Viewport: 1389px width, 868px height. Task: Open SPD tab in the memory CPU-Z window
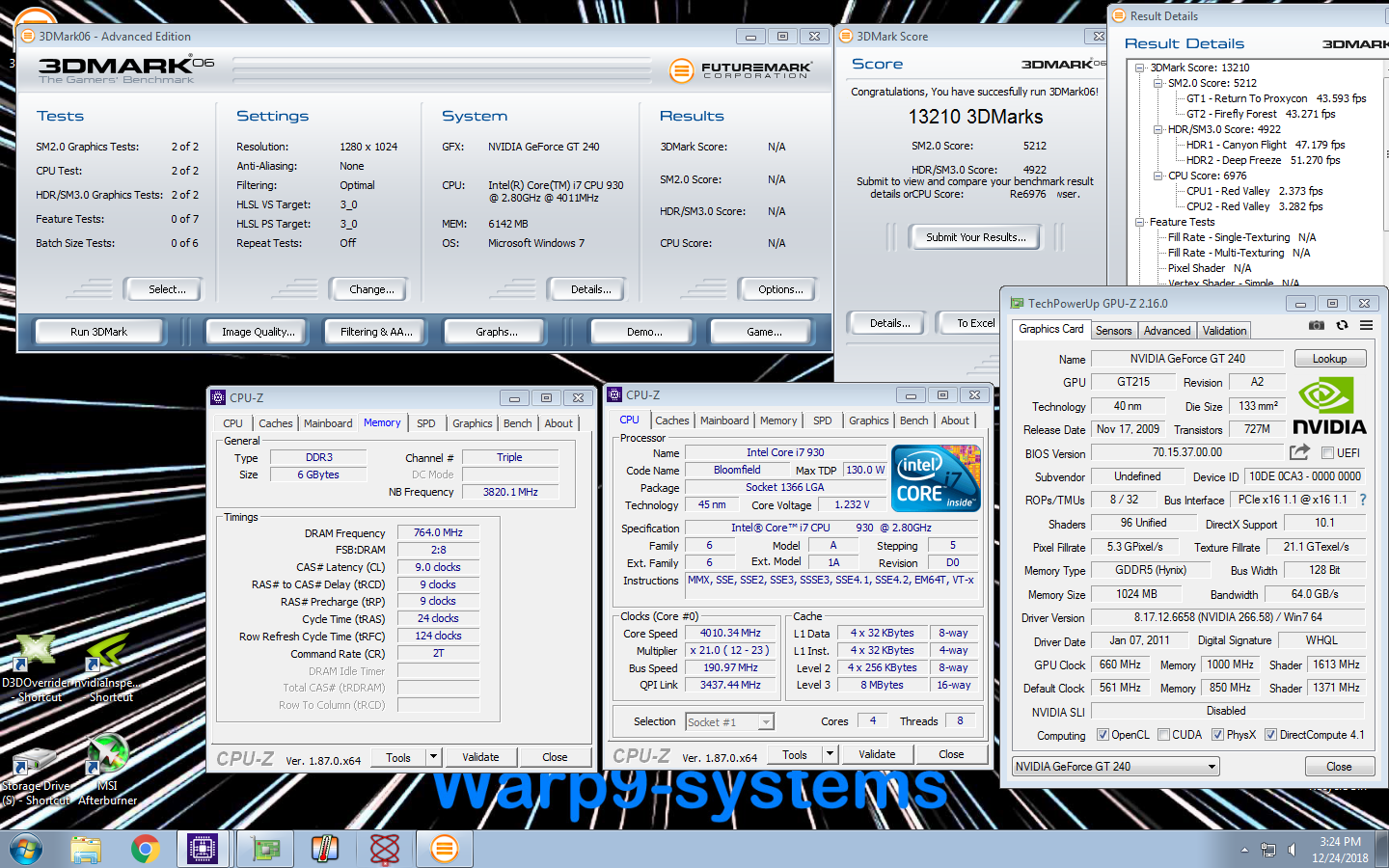(425, 423)
